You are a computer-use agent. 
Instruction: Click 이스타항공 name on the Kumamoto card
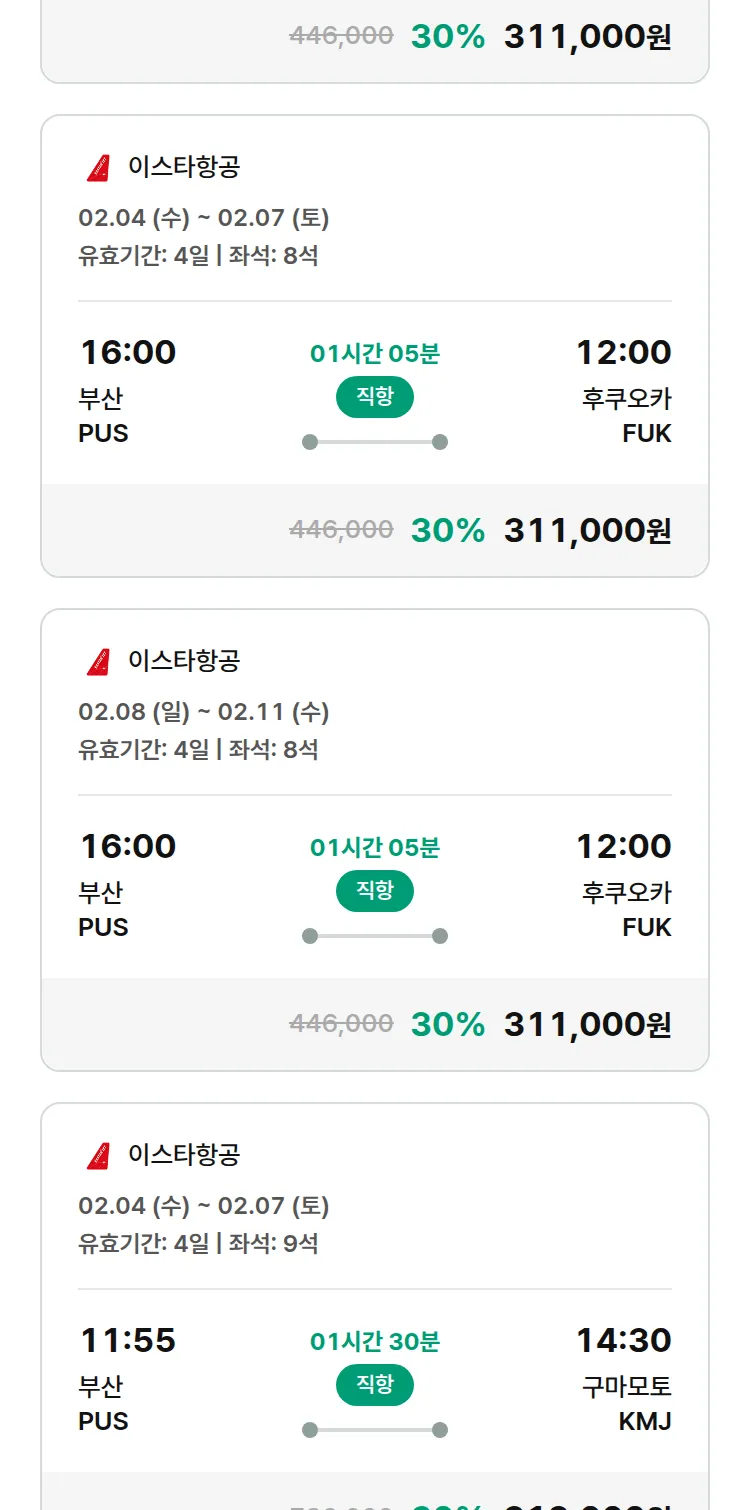pos(184,1155)
